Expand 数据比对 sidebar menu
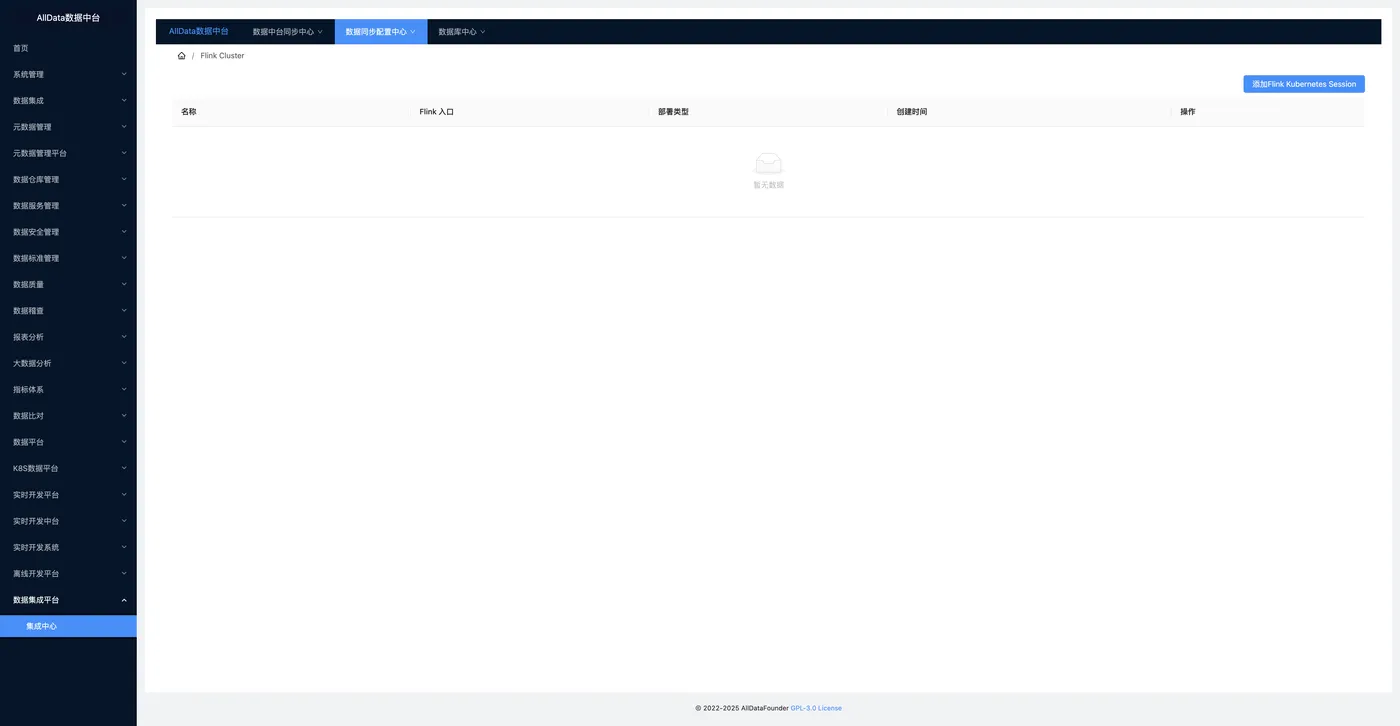The height and width of the screenshot is (726, 1400). [x=68, y=416]
